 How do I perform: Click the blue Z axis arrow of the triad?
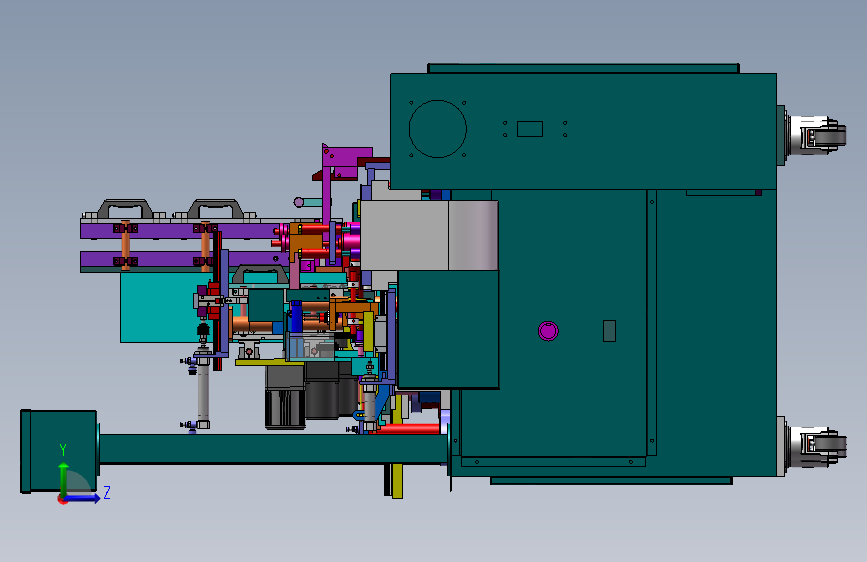click(83, 498)
